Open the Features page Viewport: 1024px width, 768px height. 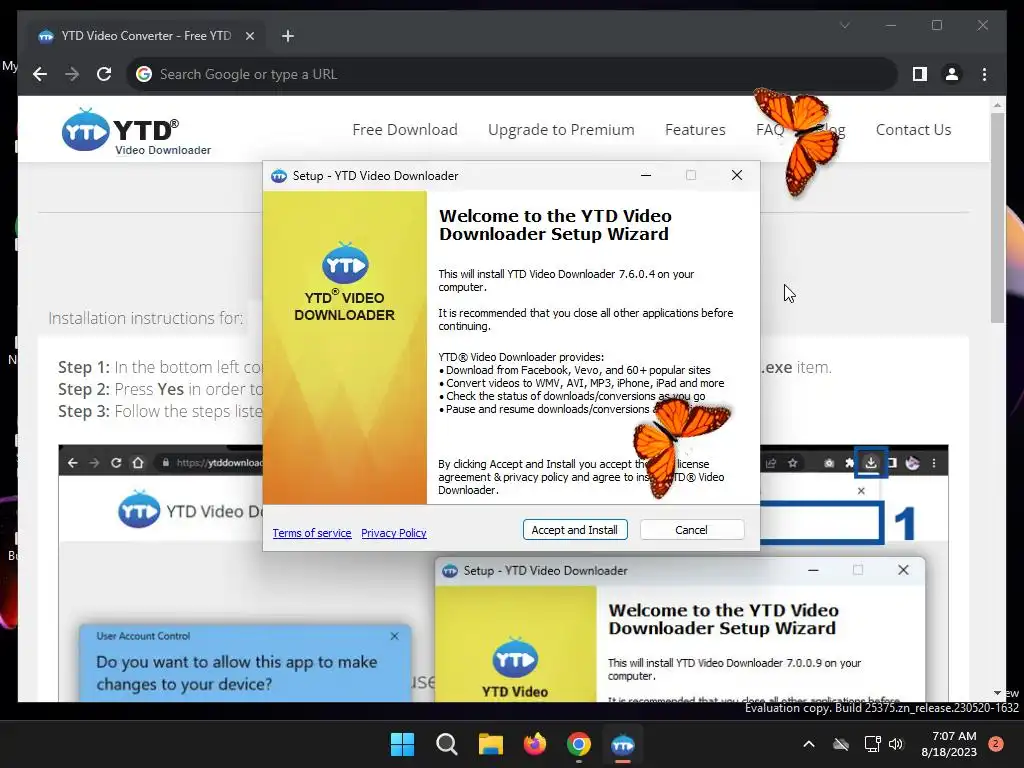(x=695, y=129)
